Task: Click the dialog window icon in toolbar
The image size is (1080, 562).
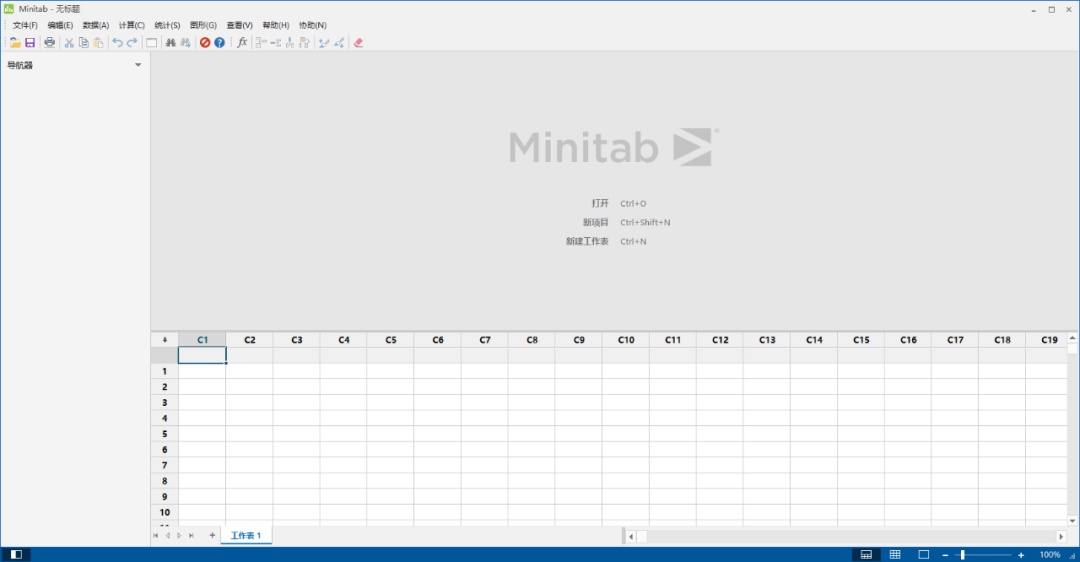Action: (152, 43)
